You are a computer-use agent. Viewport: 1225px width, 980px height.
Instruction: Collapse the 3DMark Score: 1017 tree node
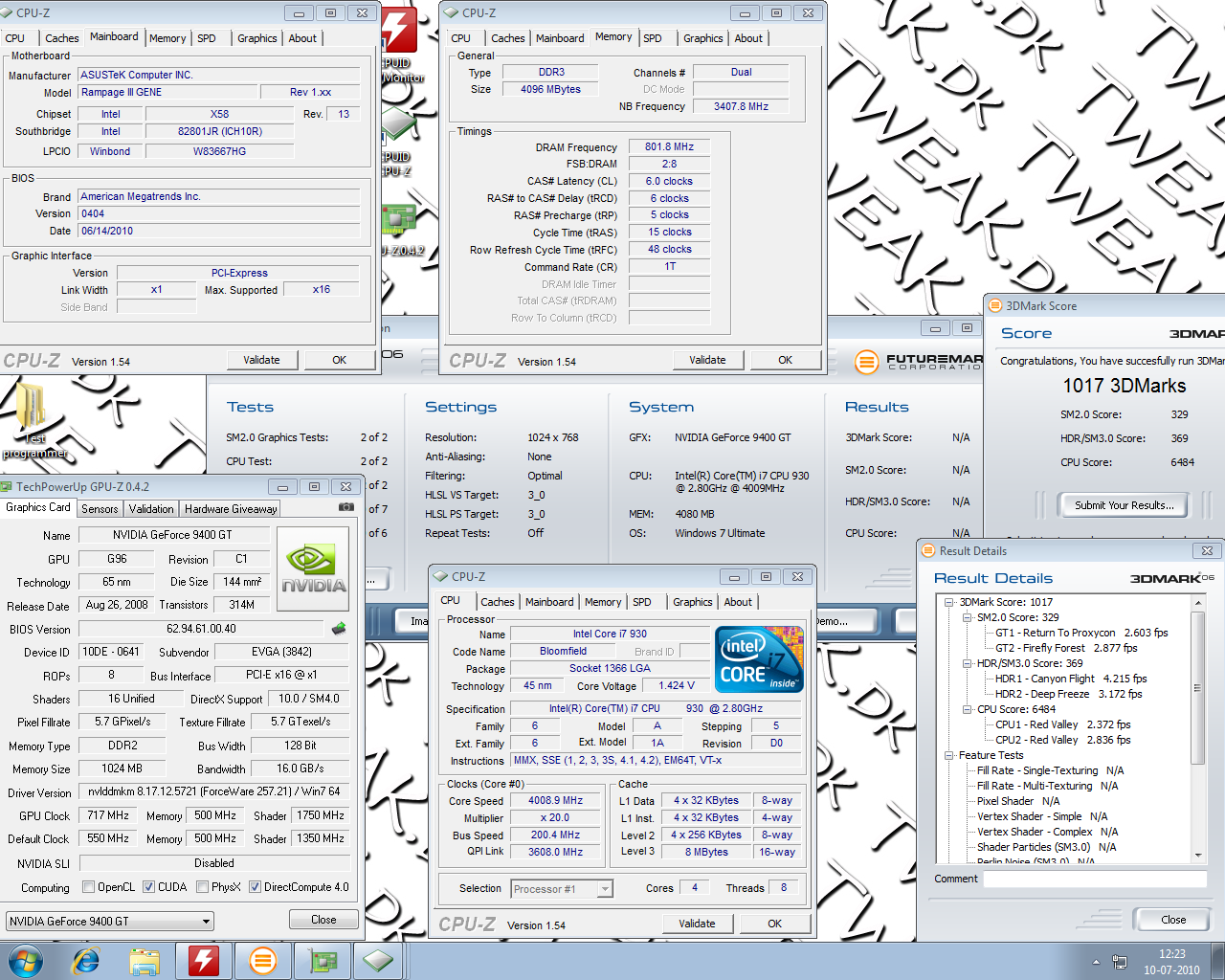[x=949, y=602]
